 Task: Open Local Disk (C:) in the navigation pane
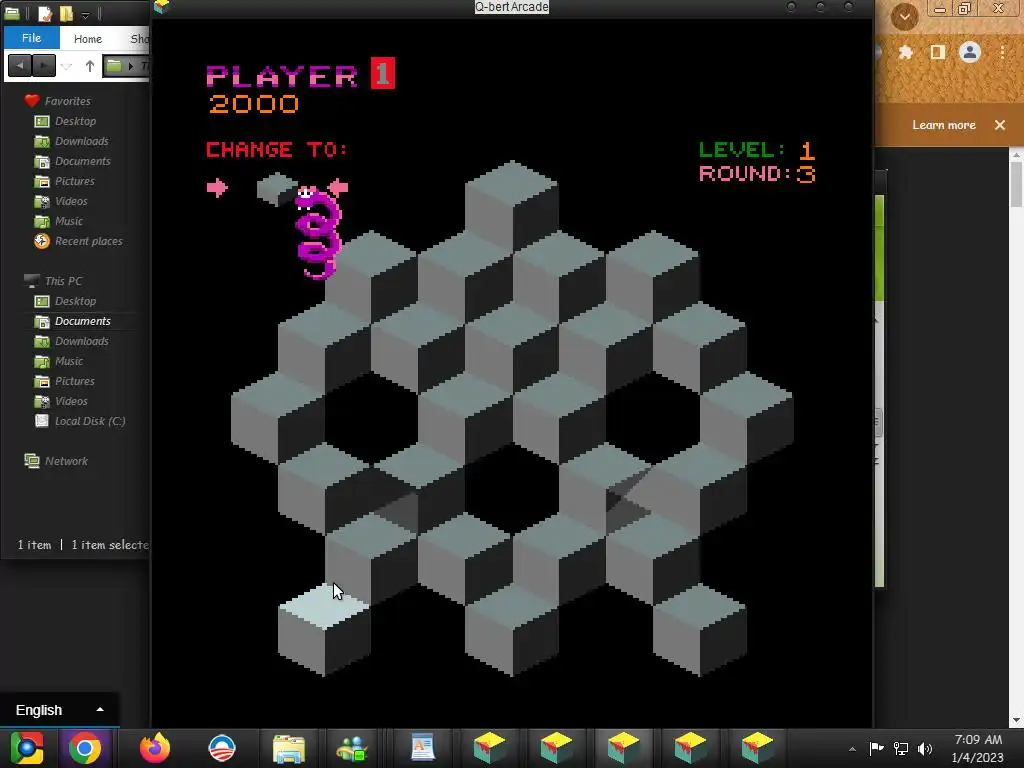click(90, 421)
